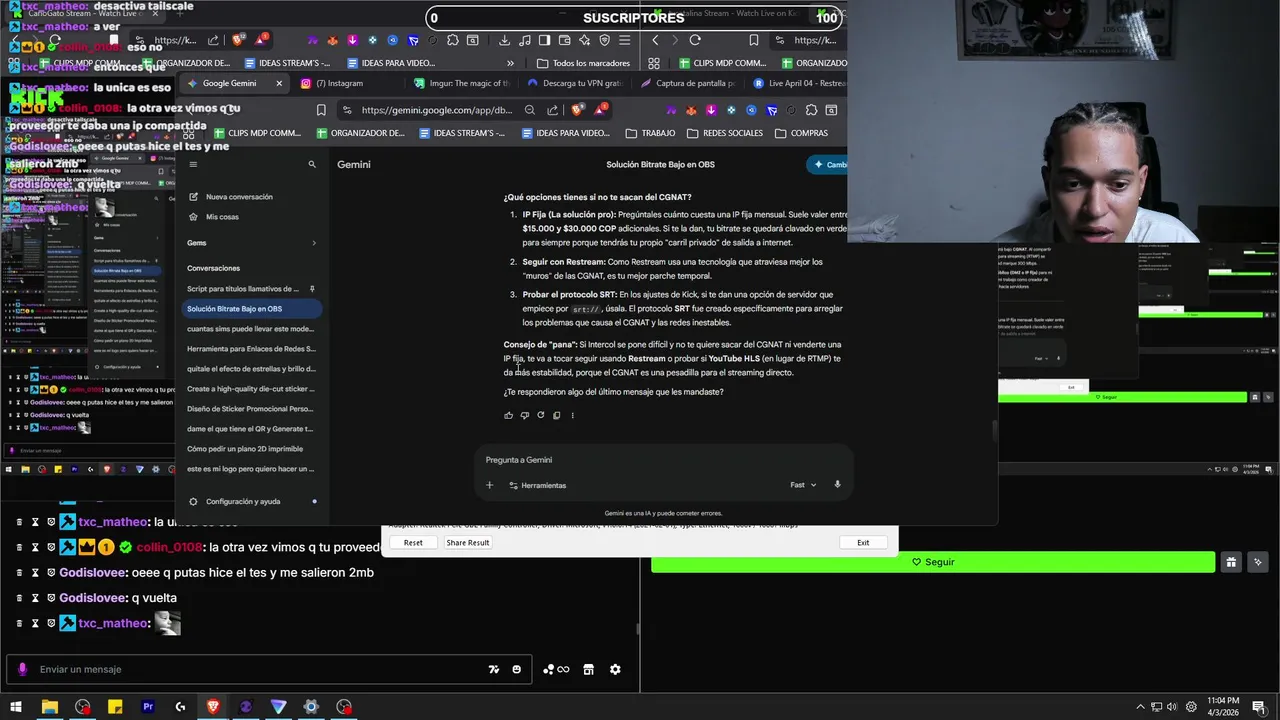Open Gemini sidebar hamburger menu

click(x=193, y=164)
